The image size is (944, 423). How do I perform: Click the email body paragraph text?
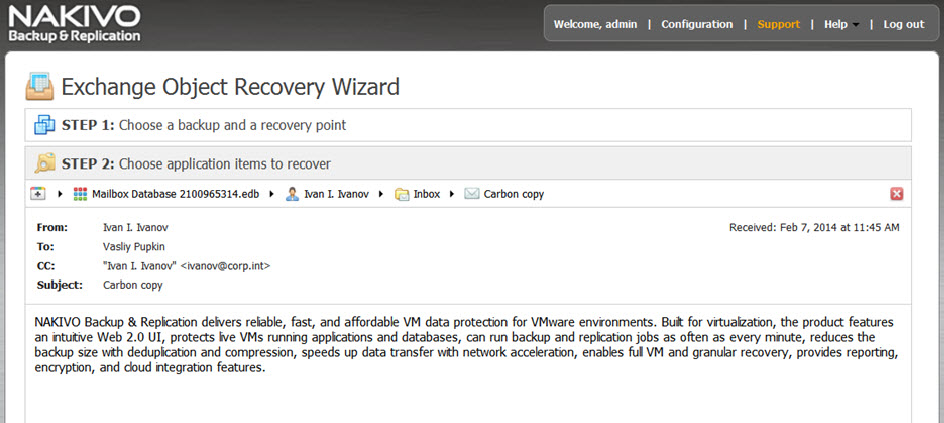(467, 345)
